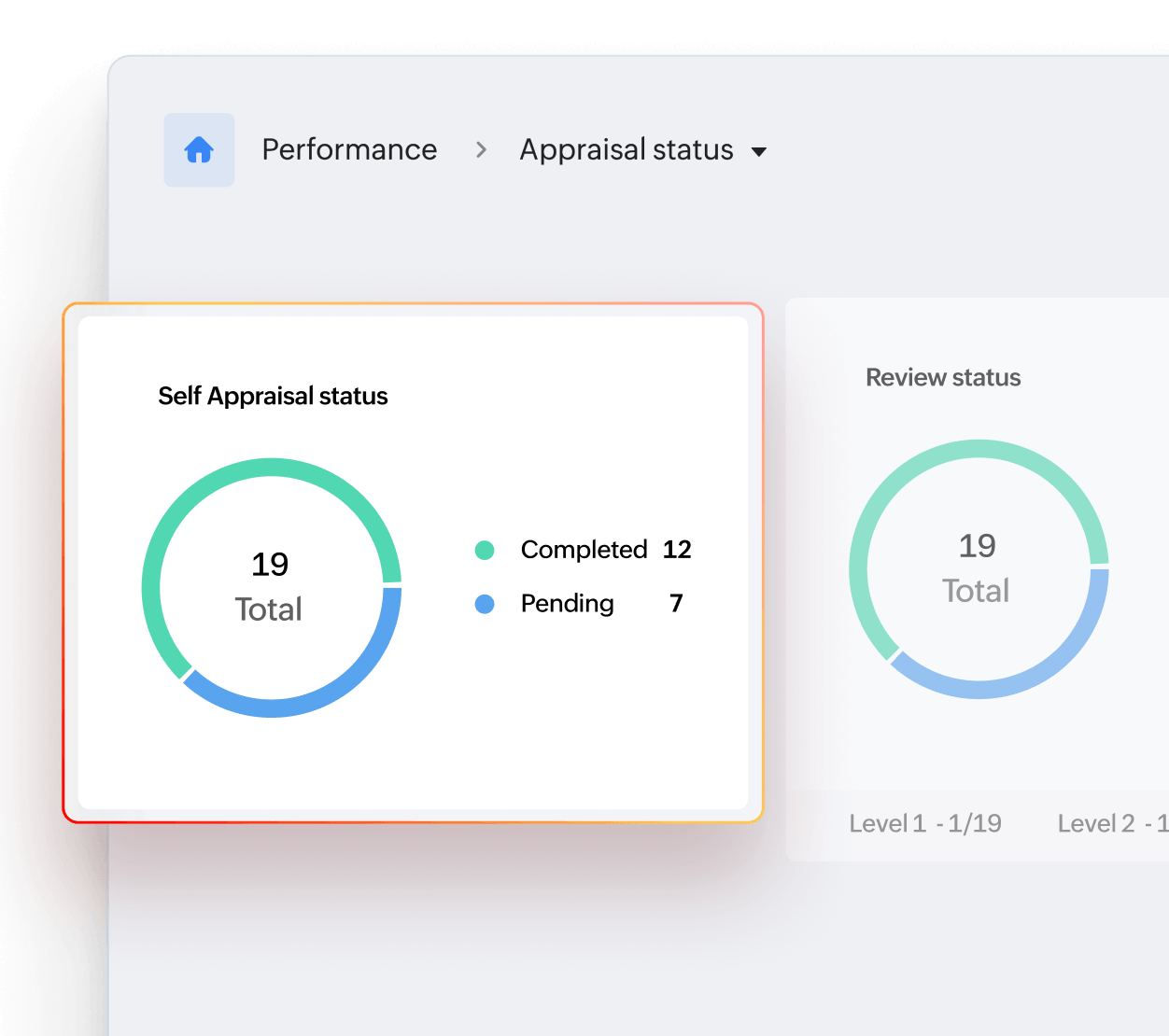The height and width of the screenshot is (1036, 1169).
Task: Click the green arc of Review status donut
Action: pos(977,449)
